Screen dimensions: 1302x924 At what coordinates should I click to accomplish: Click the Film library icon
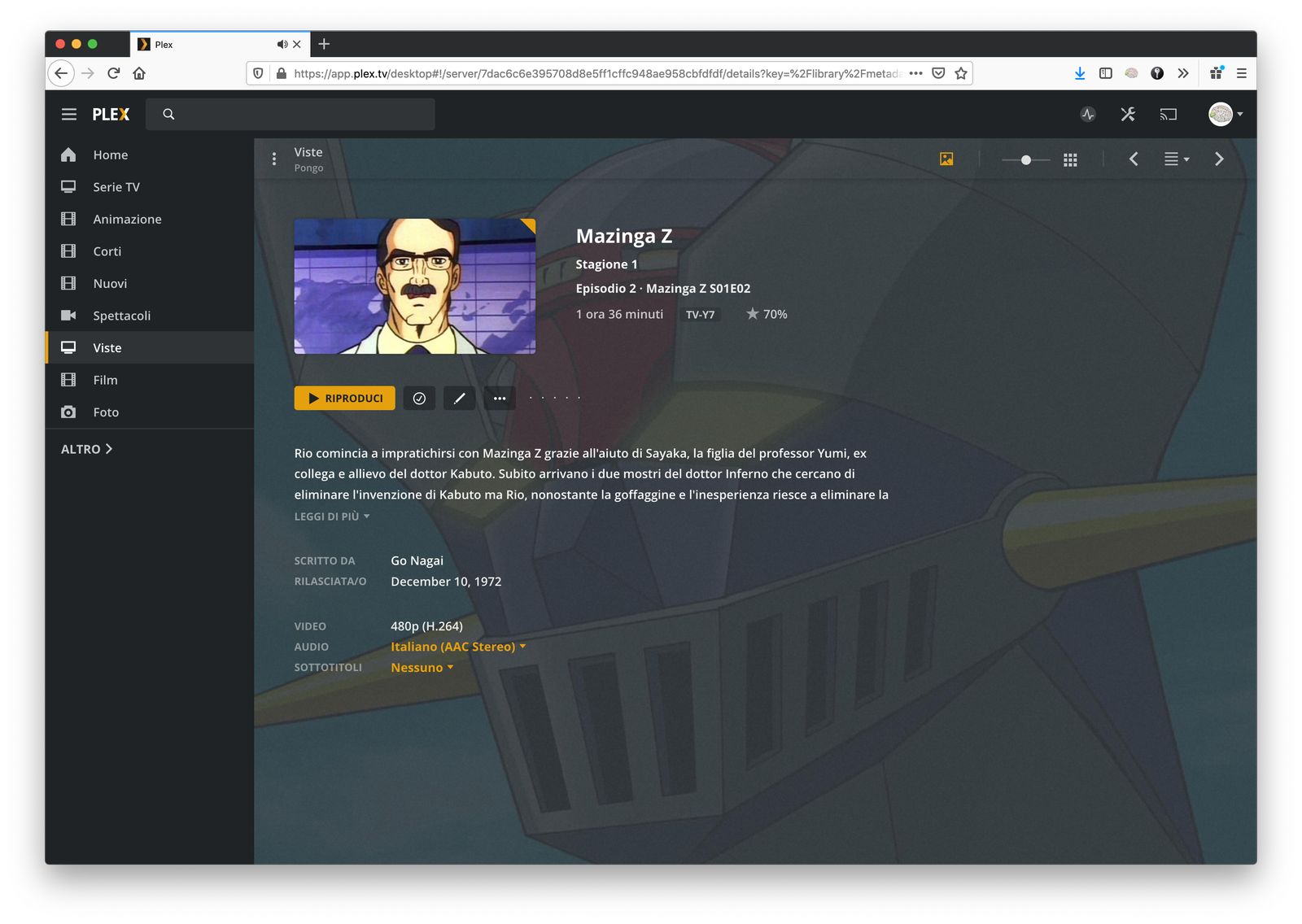68,380
